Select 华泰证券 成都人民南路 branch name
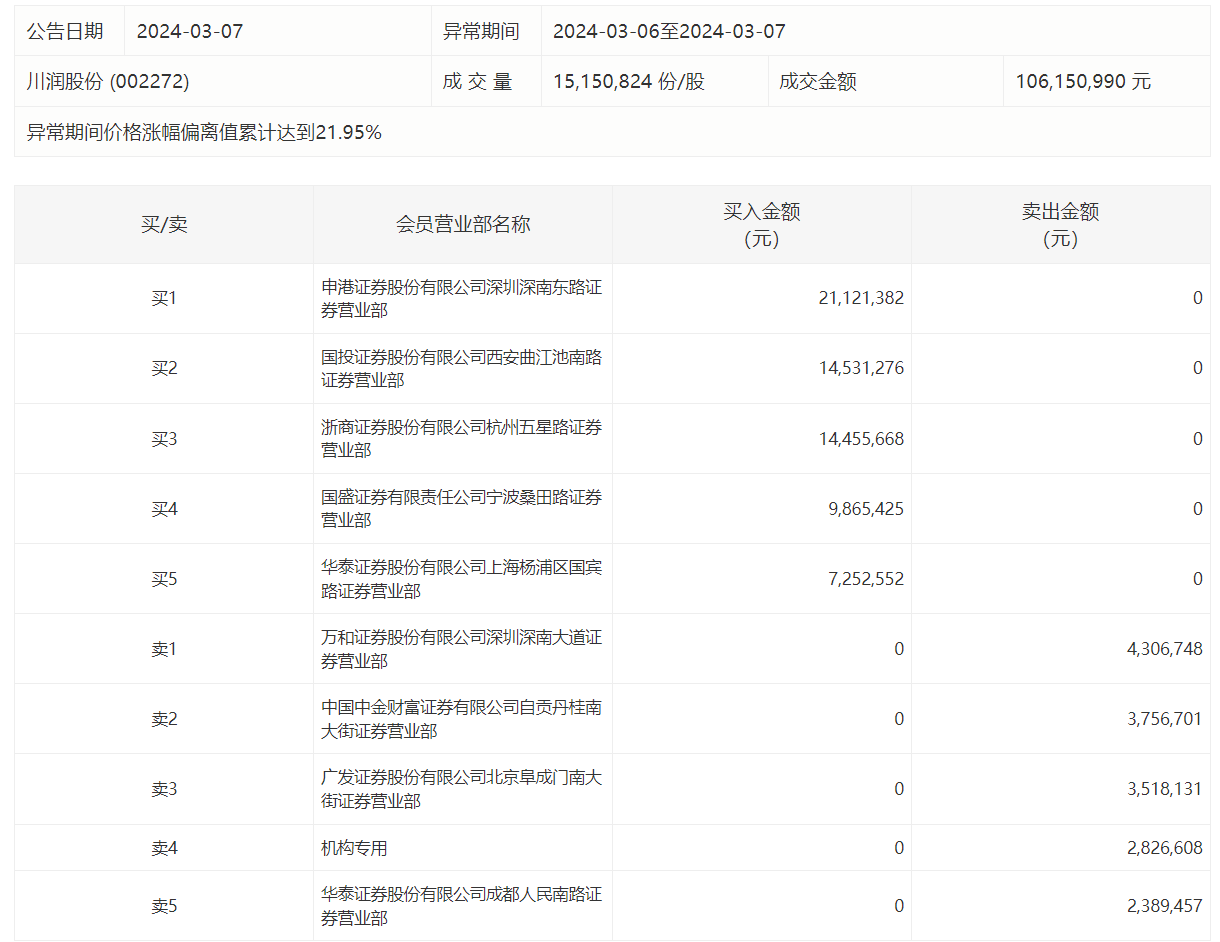Viewport: 1220px width, 942px height. (x=462, y=906)
